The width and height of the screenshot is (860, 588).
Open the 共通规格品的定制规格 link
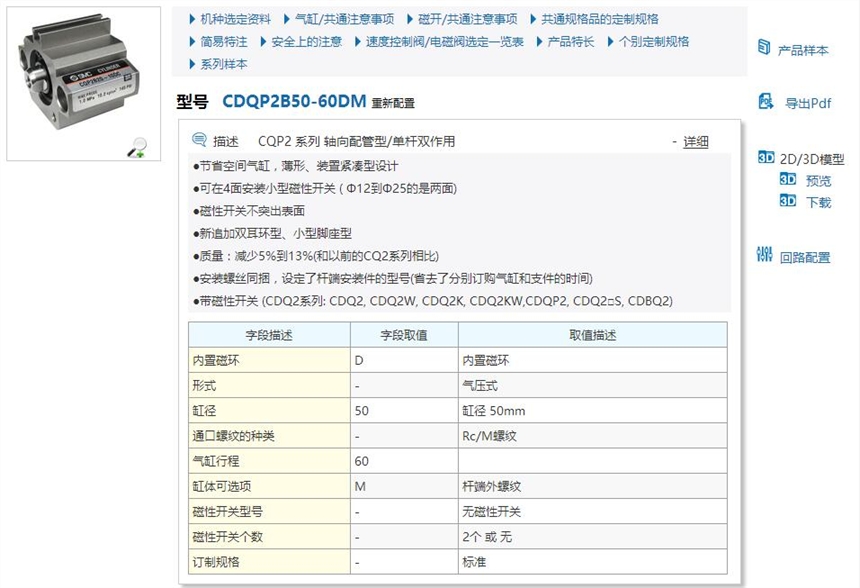pyautogui.click(x=600, y=19)
